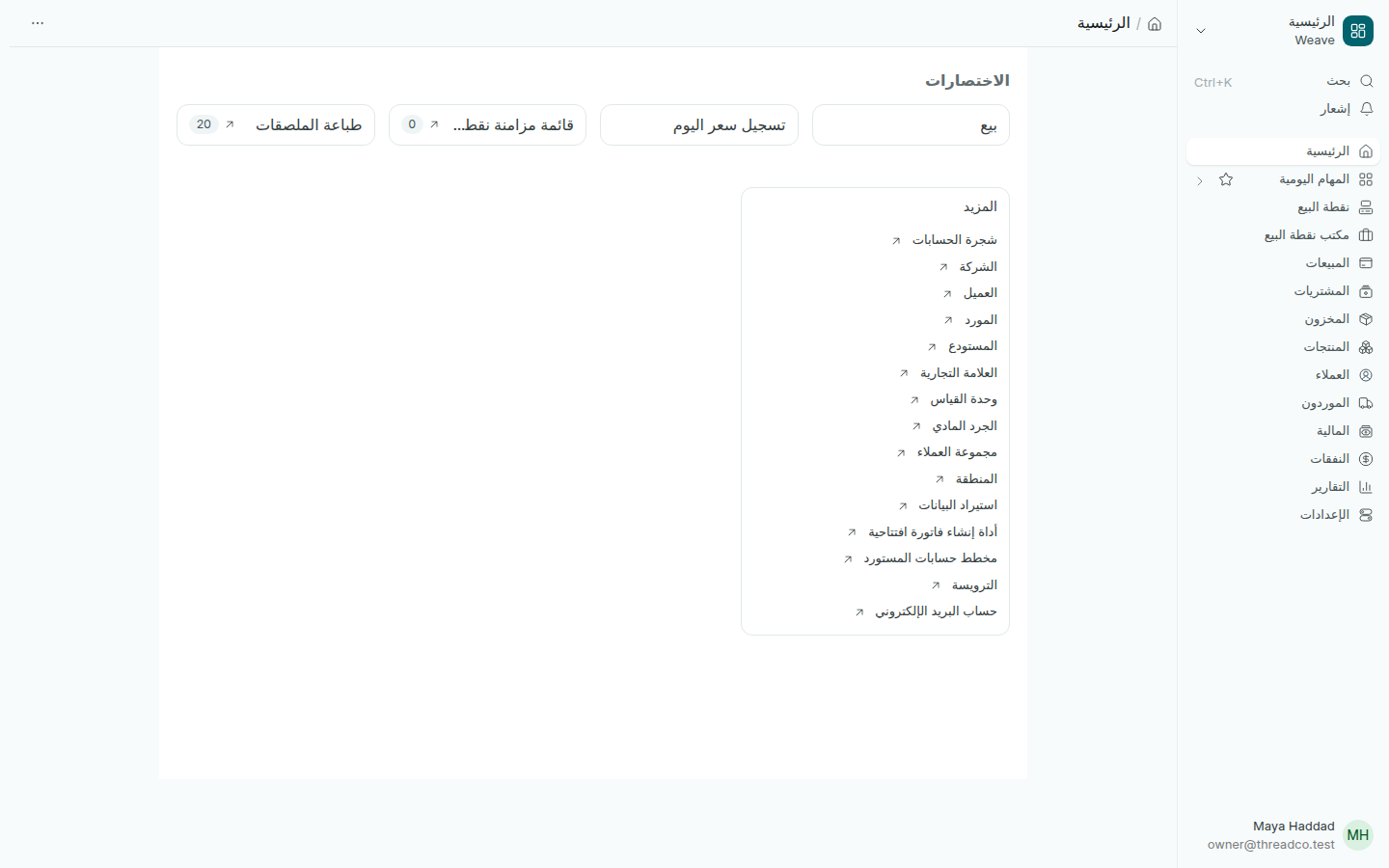This screenshot has height=868, width=1389.
Task: Click the MH user avatar
Action: coord(1358,835)
